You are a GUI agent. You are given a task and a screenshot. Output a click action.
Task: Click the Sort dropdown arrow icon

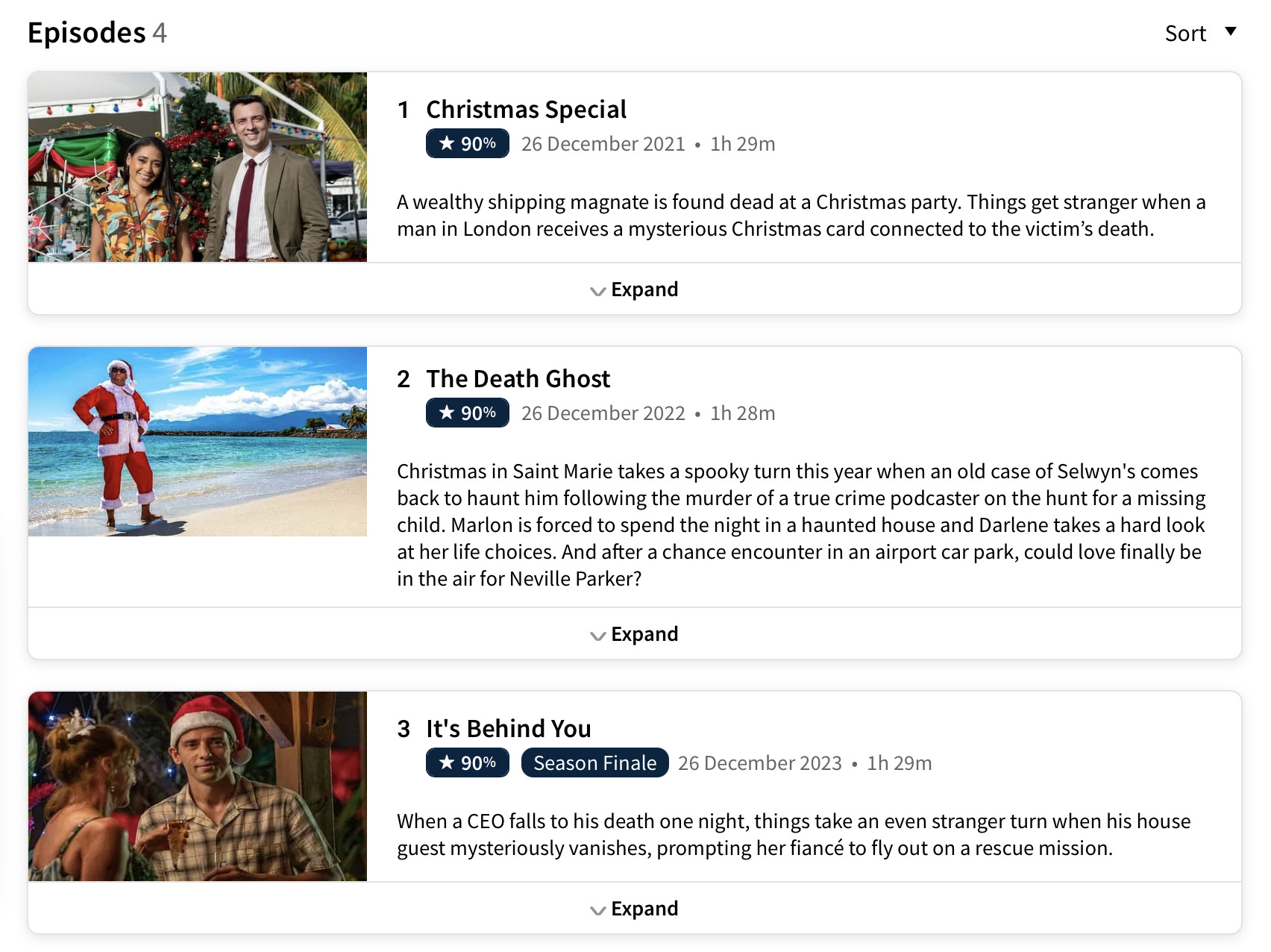[1231, 31]
